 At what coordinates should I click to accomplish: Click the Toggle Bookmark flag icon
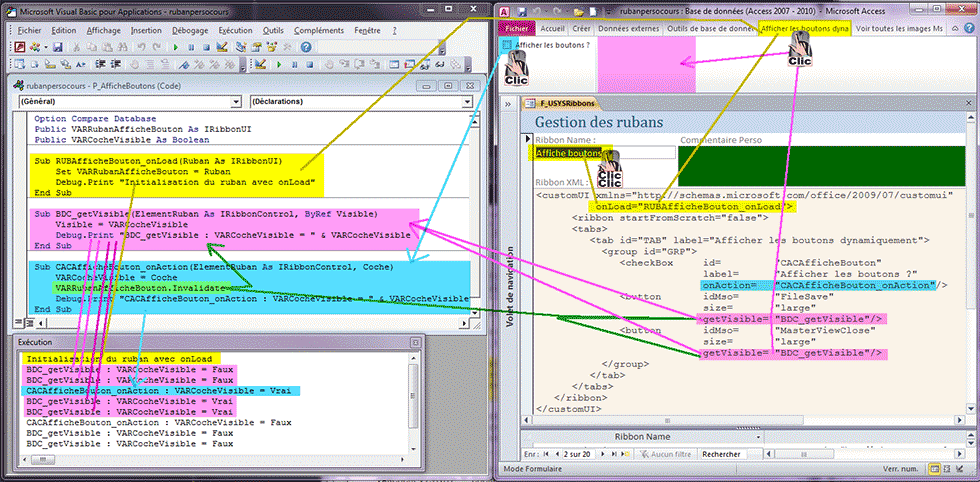pos(184,64)
